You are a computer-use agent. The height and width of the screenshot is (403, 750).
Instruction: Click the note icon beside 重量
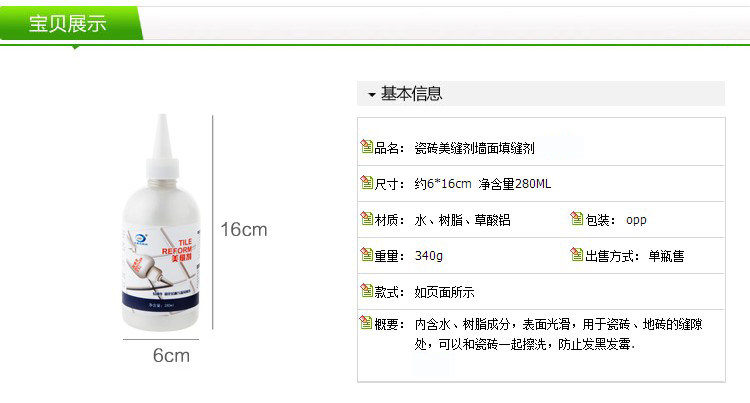click(x=367, y=254)
